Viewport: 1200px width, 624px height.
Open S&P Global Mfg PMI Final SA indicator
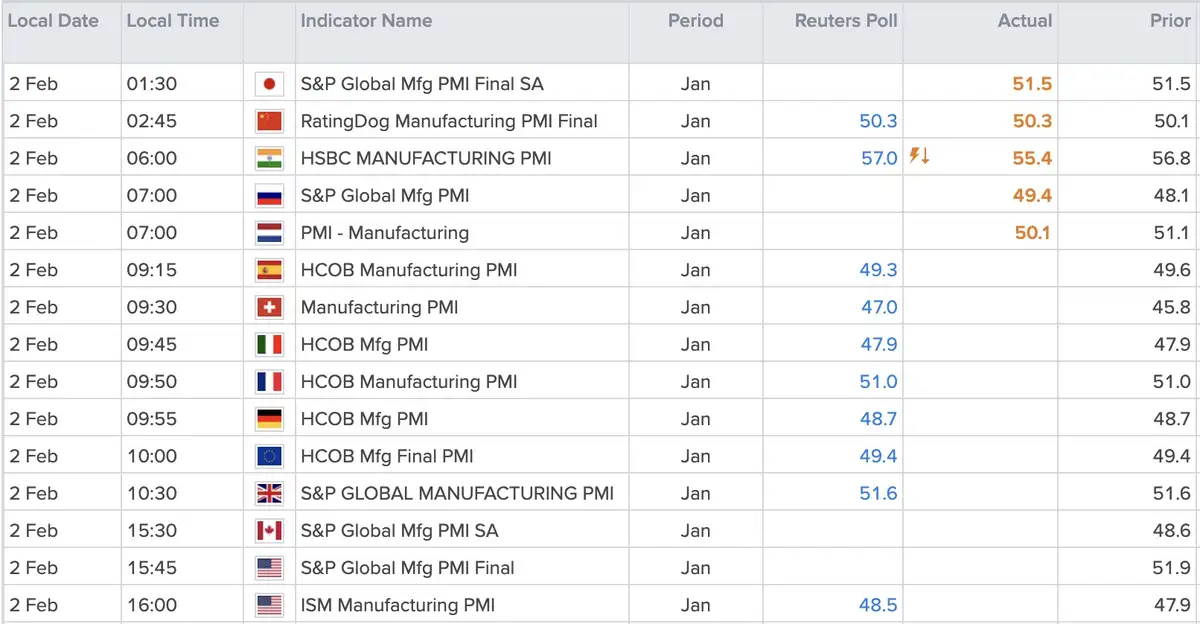click(422, 84)
